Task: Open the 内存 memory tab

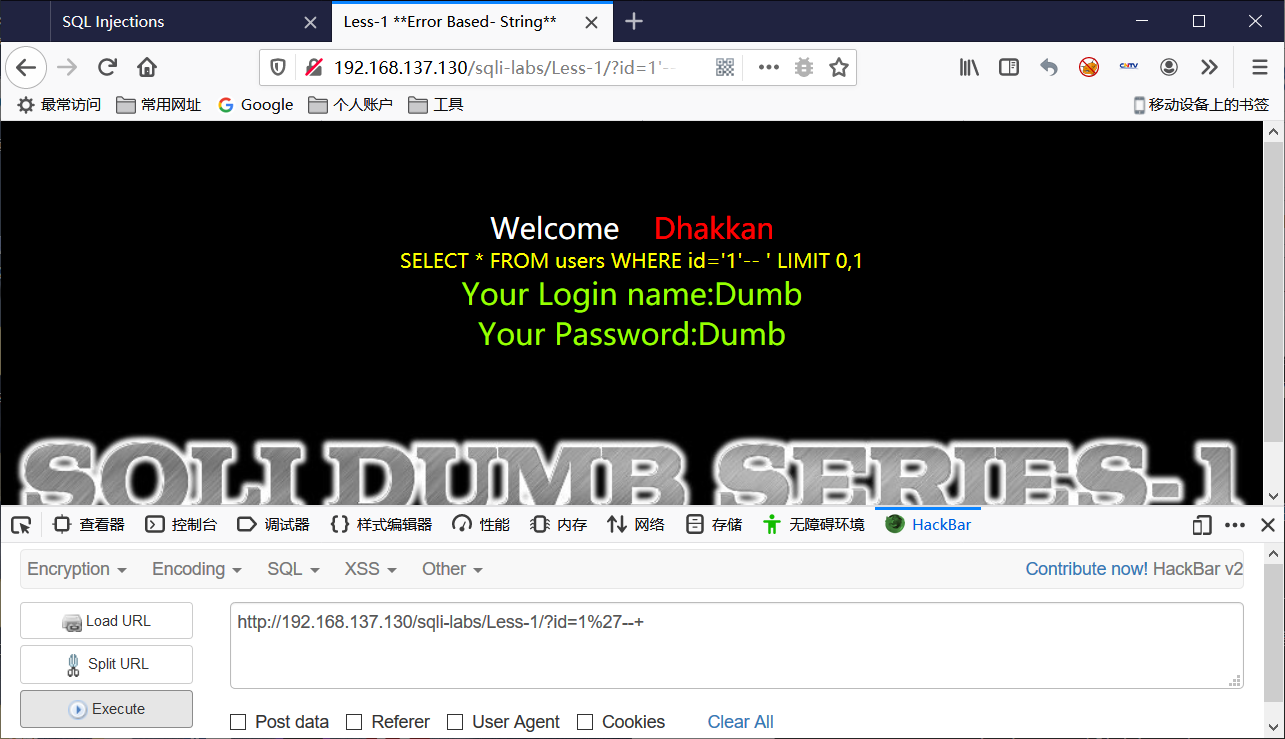Action: pos(559,524)
